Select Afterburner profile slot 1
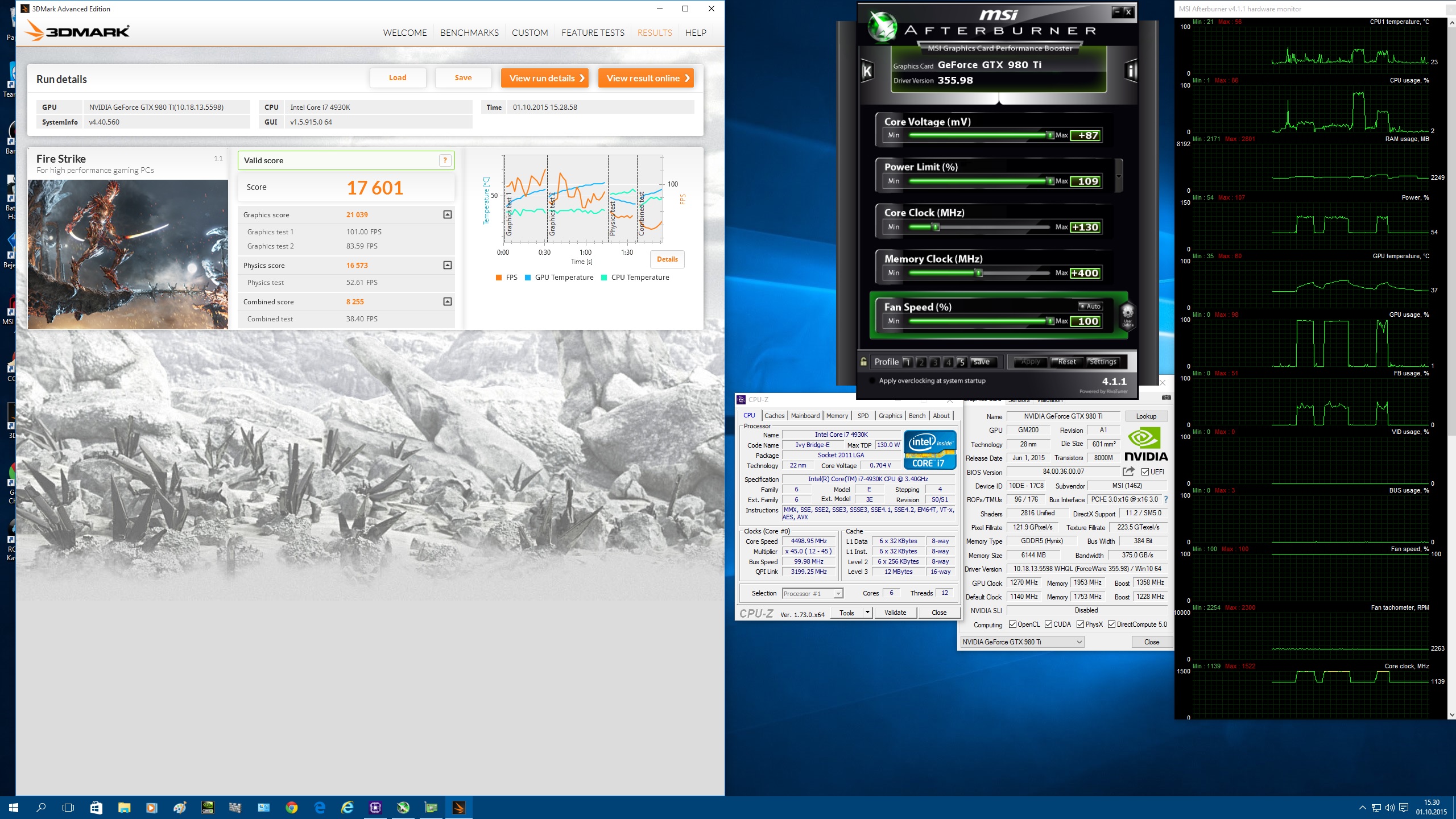This screenshot has width=1456, height=819. (908, 362)
